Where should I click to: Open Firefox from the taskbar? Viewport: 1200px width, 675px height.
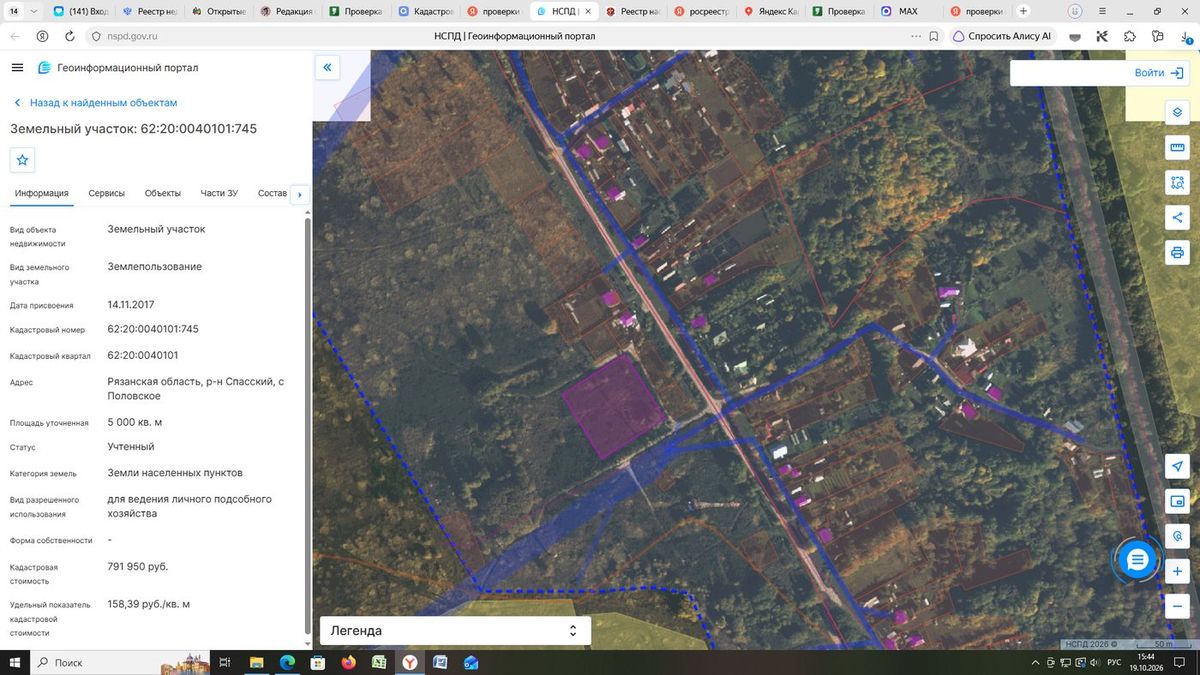coord(348,662)
